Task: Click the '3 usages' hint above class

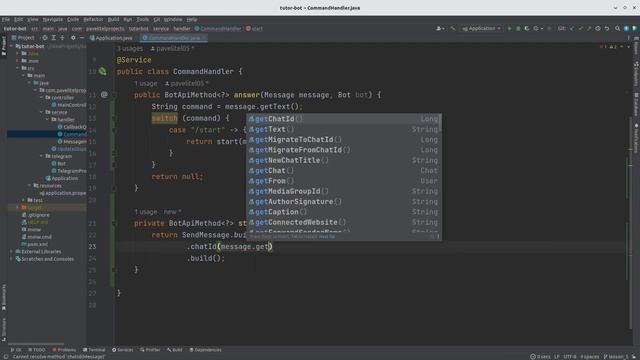Action: (130, 49)
